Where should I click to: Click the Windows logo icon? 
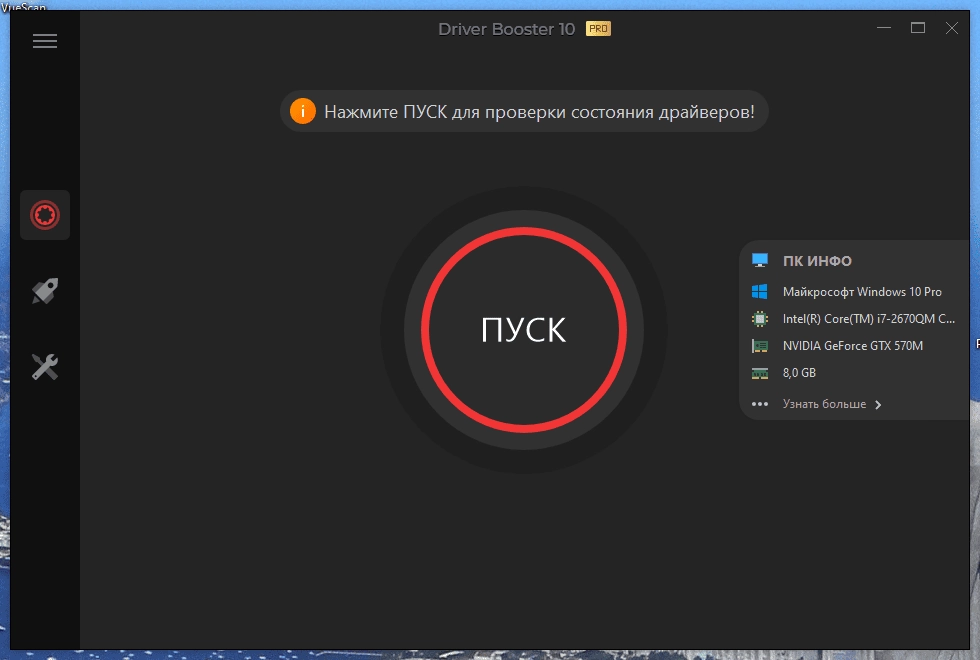[x=760, y=292]
